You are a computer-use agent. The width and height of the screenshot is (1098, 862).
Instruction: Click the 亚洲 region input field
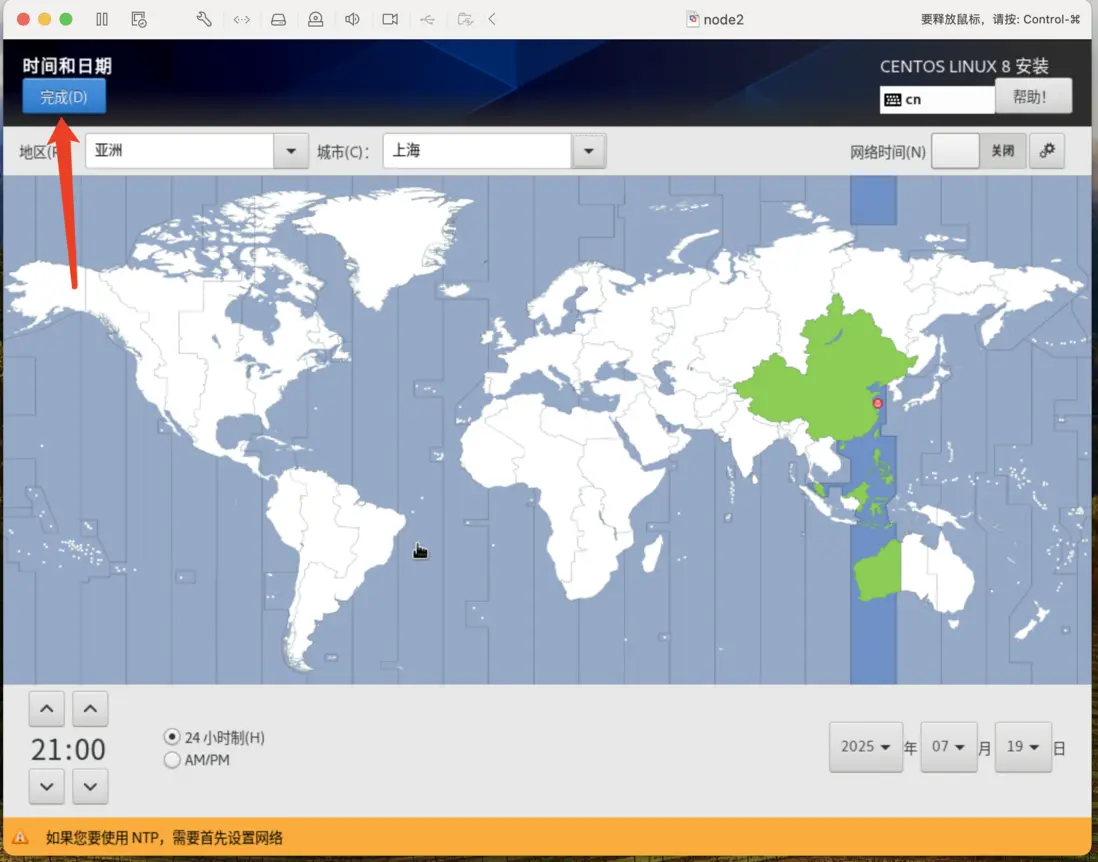click(x=179, y=151)
